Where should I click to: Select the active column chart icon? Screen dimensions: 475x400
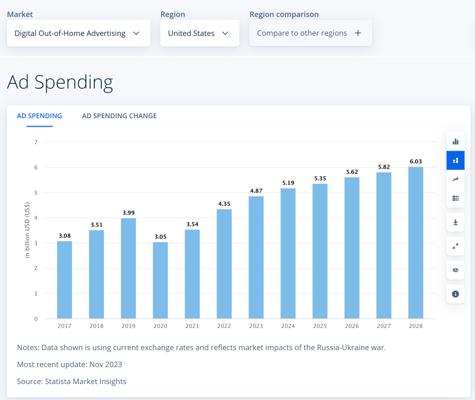pyautogui.click(x=455, y=160)
